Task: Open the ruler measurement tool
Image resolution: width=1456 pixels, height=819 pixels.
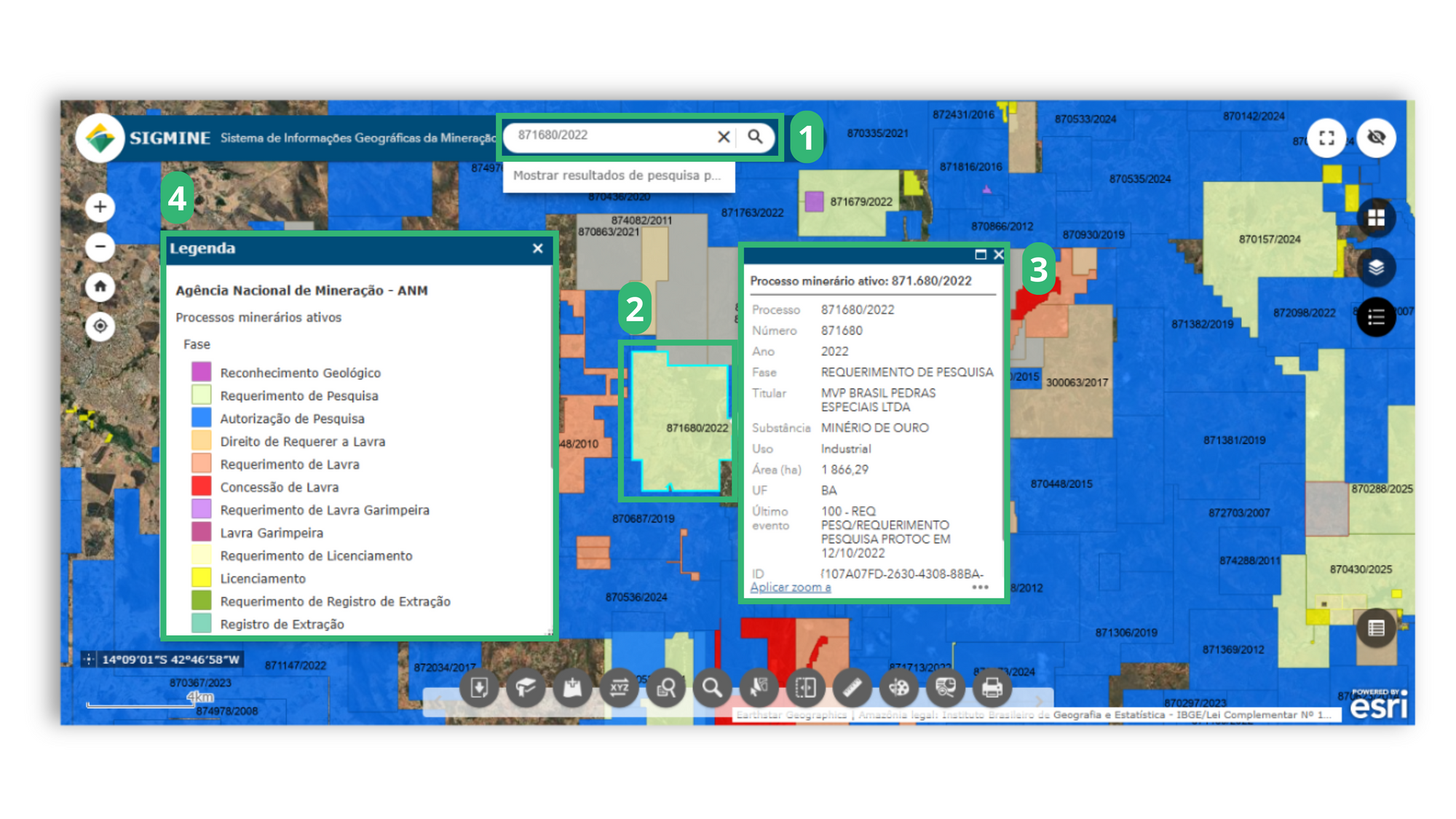Action: click(852, 687)
